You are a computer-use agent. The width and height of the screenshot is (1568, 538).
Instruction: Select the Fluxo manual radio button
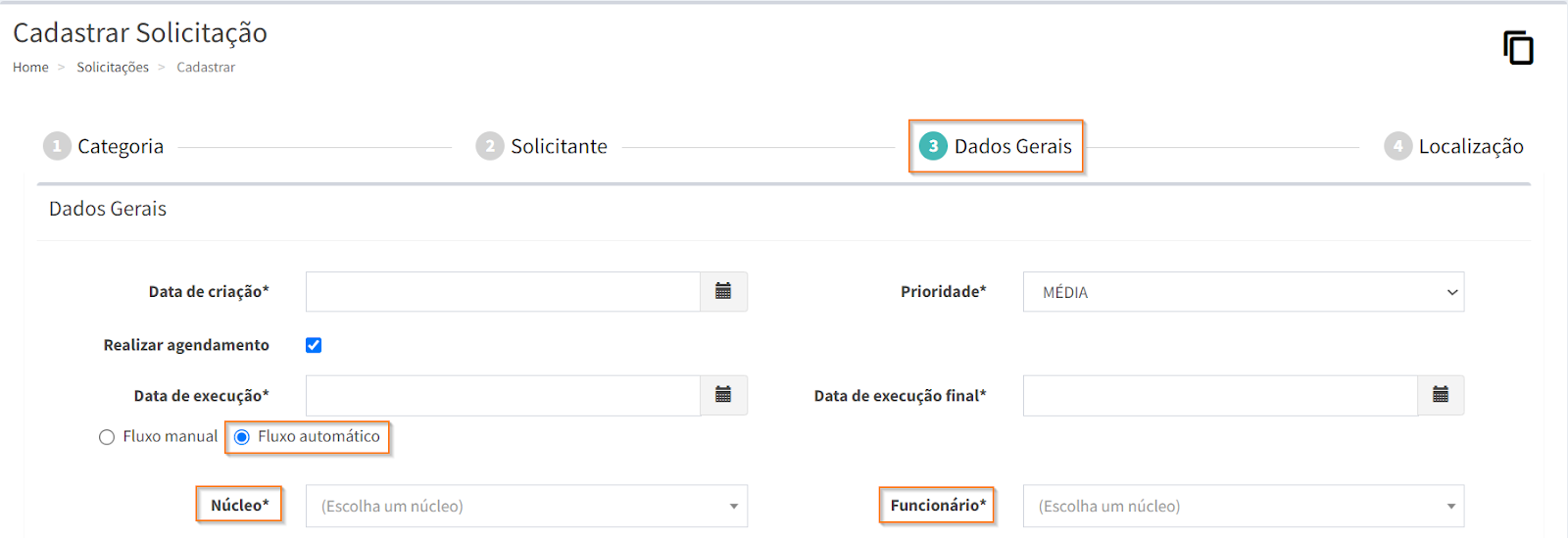[x=107, y=437]
